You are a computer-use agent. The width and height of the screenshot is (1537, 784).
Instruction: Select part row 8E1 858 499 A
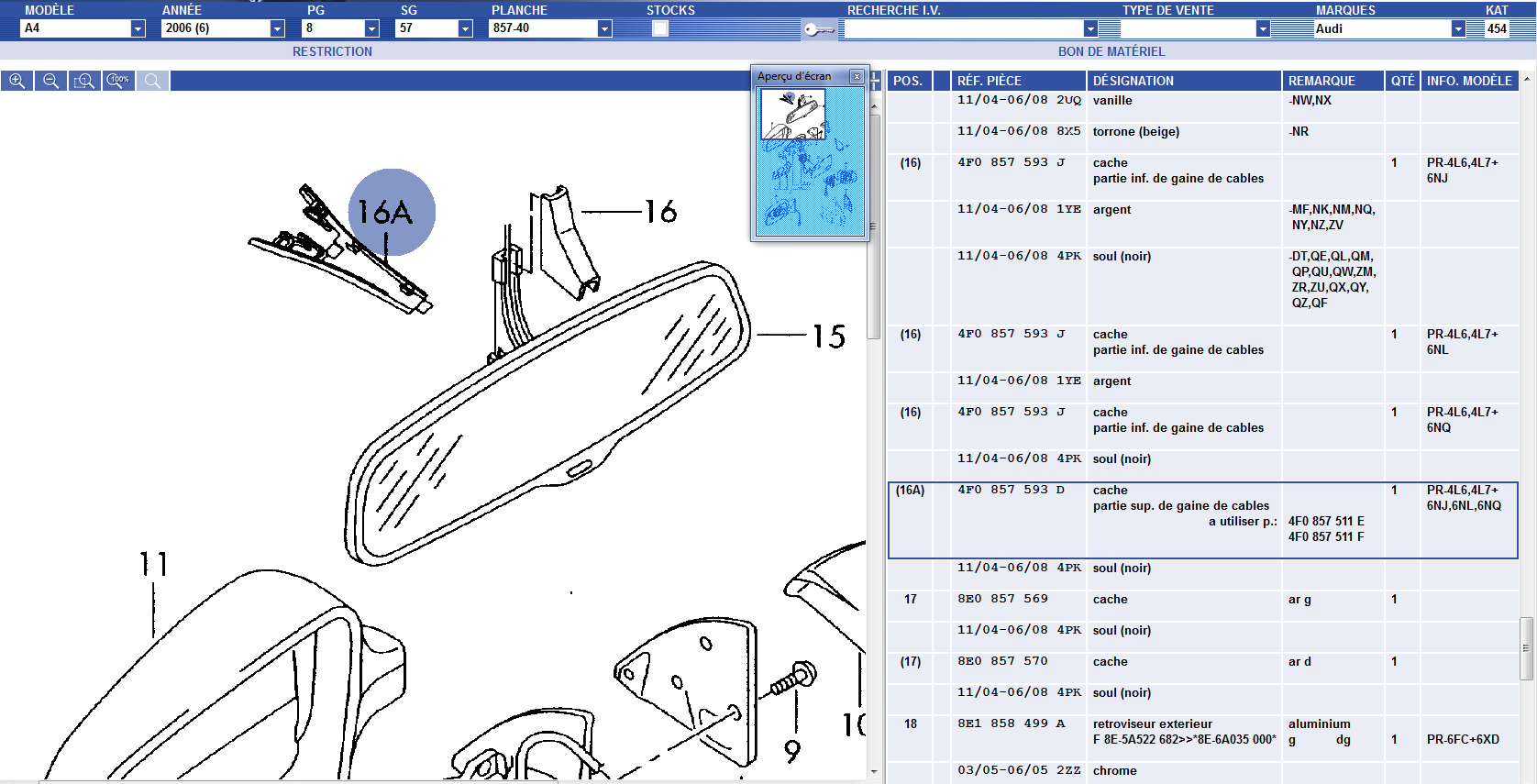1011,723
